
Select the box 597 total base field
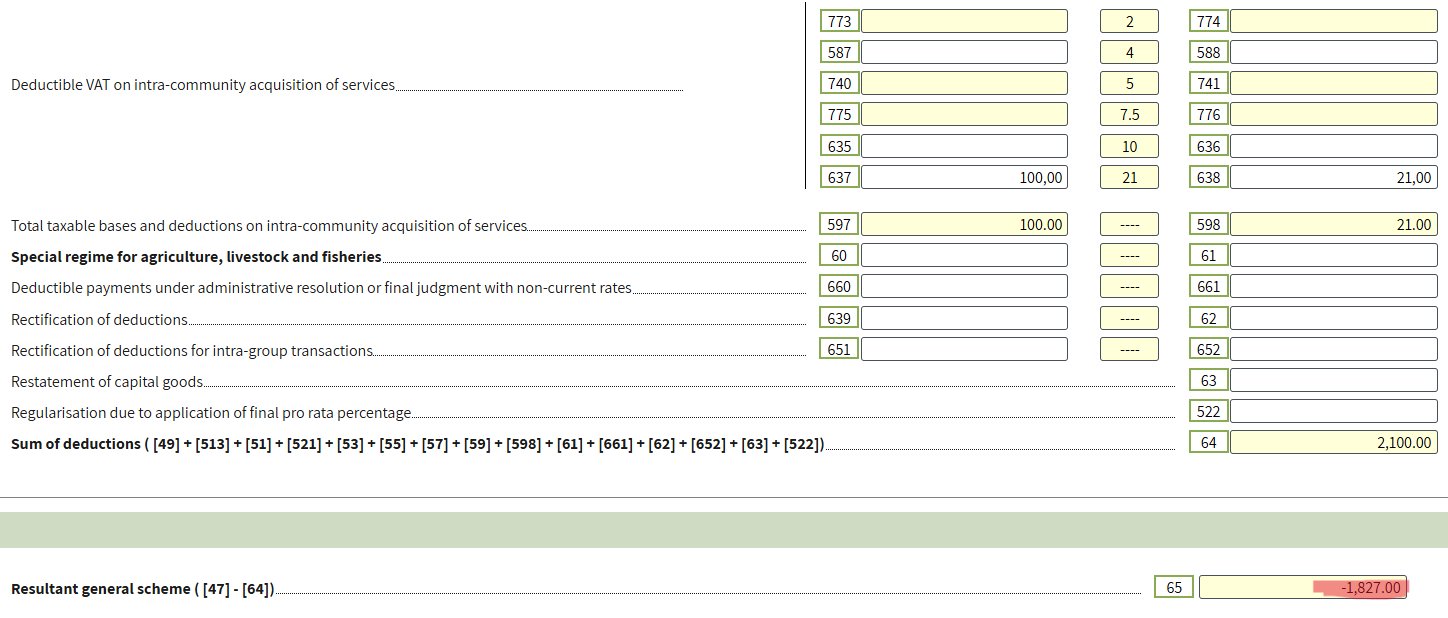point(964,224)
